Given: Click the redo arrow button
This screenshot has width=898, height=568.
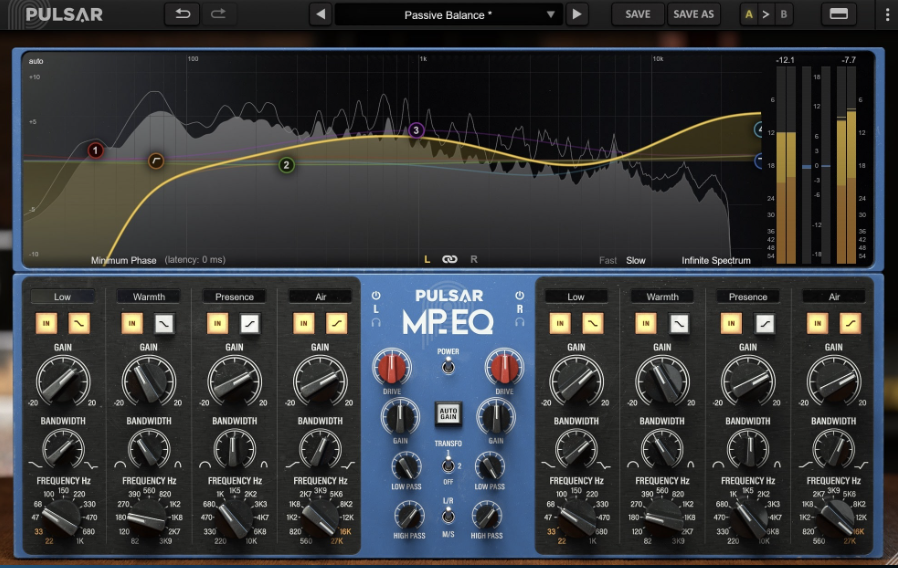Looking at the screenshot, I should click(x=218, y=14).
